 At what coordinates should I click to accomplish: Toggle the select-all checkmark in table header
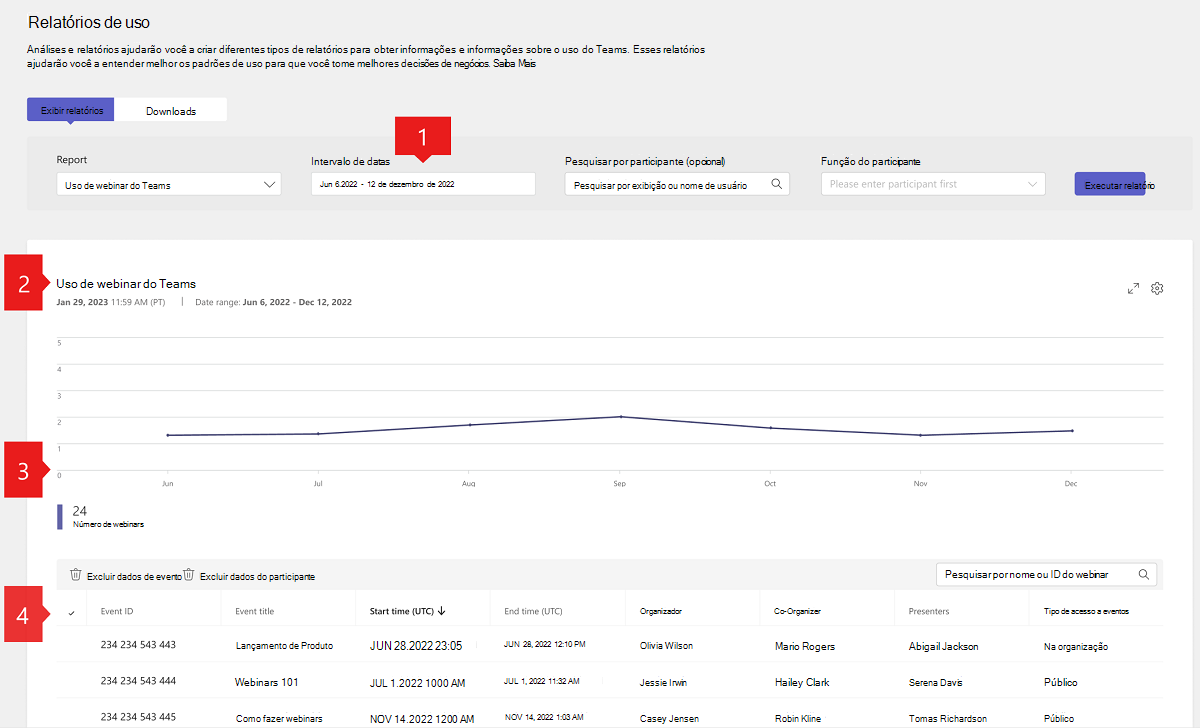[71, 612]
